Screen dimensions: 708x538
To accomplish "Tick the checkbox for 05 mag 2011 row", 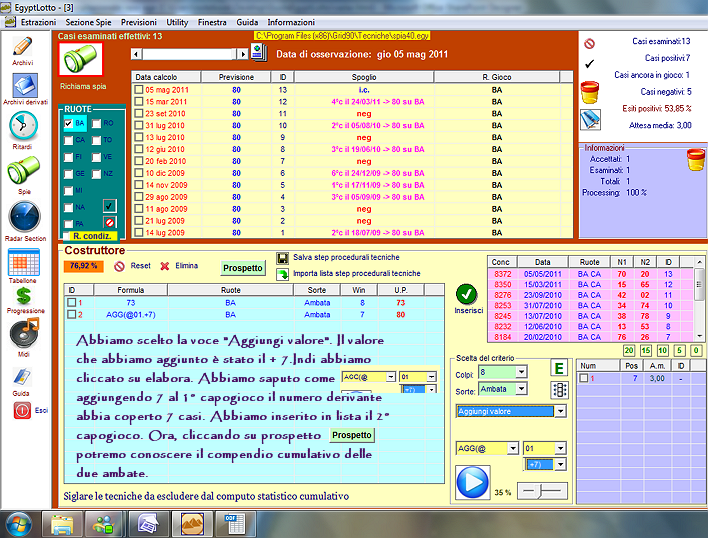I will [x=139, y=89].
